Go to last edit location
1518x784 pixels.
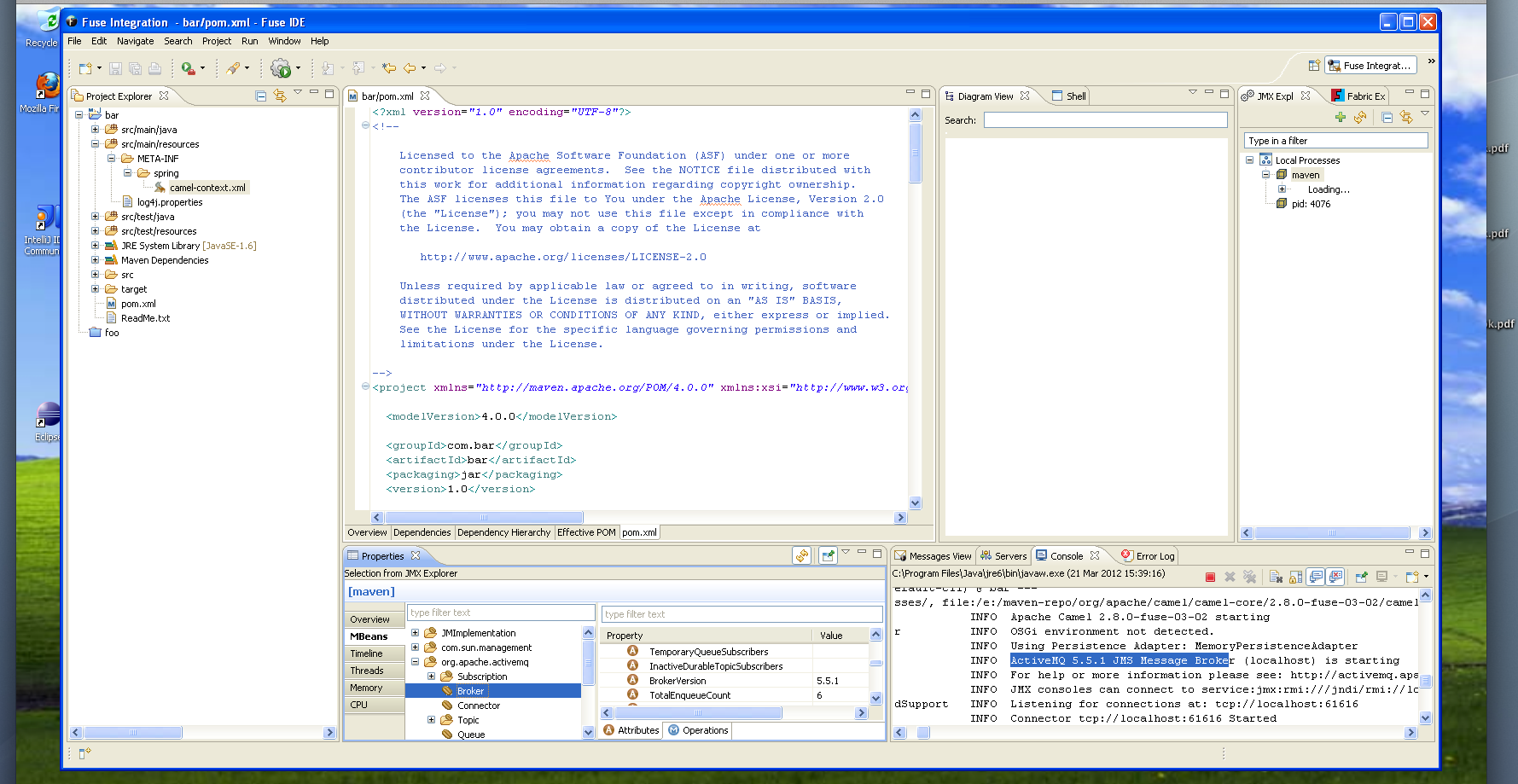click(389, 68)
